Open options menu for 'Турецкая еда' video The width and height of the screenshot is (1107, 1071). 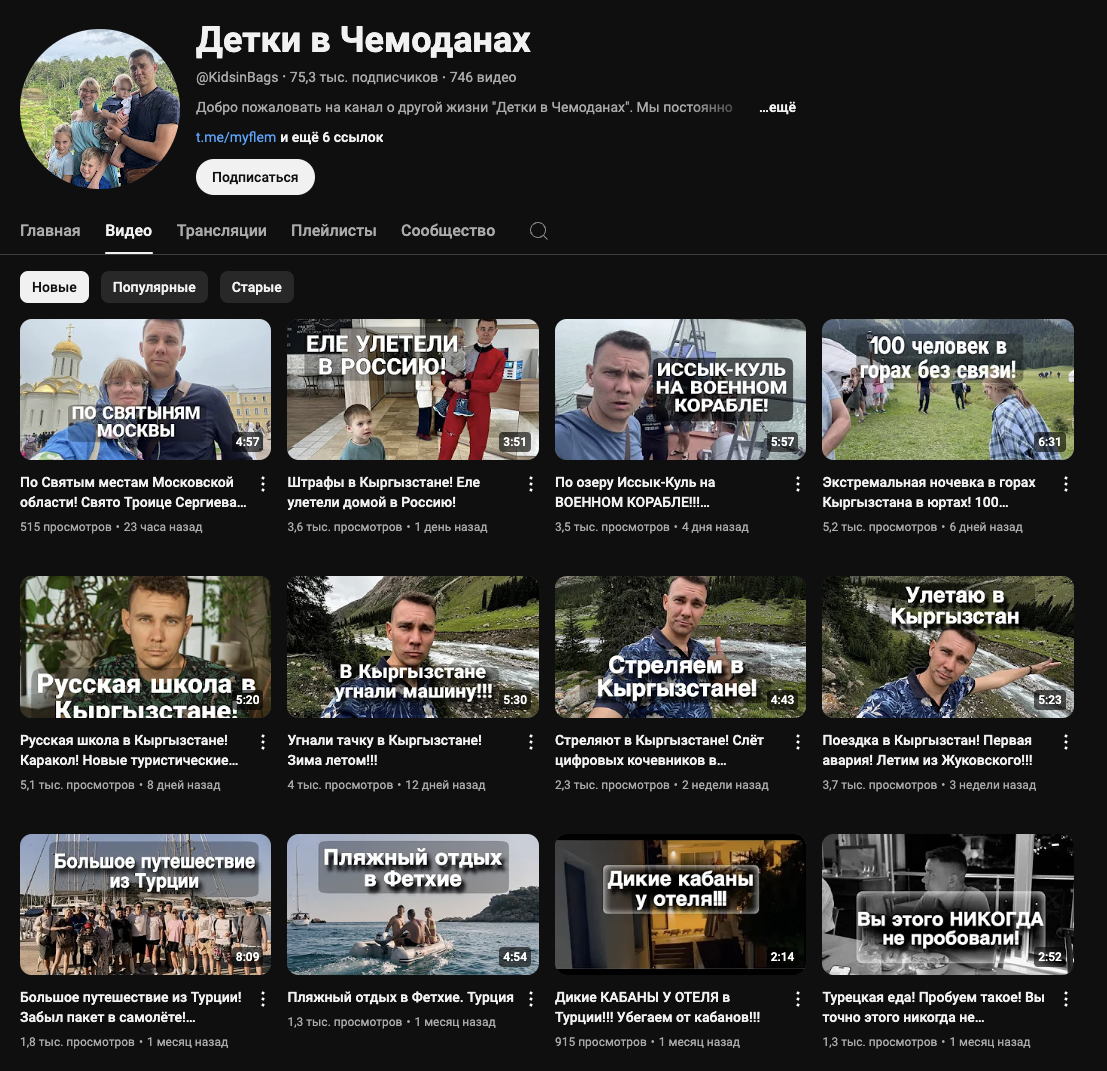(x=1066, y=998)
